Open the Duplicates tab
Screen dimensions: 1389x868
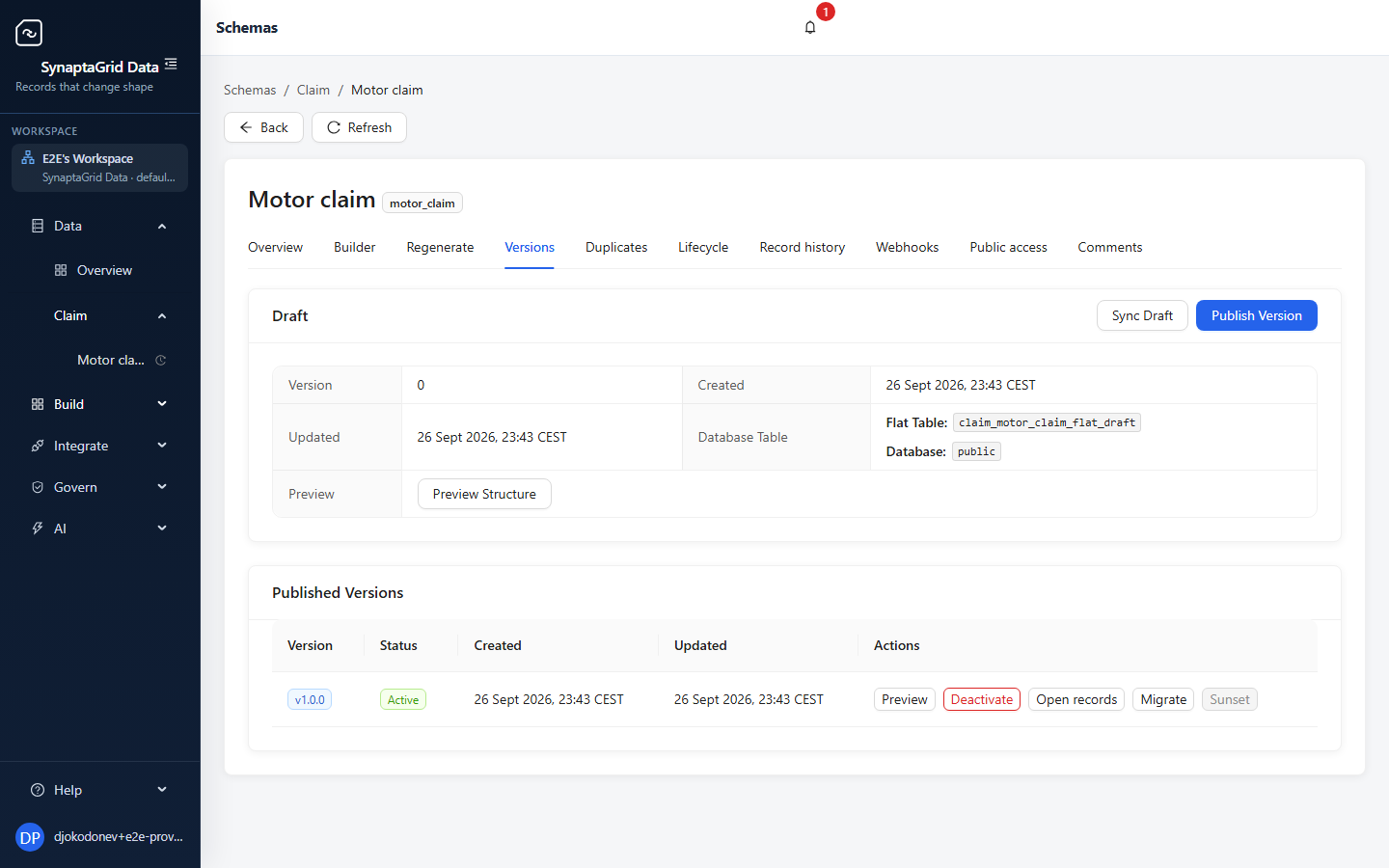616,247
